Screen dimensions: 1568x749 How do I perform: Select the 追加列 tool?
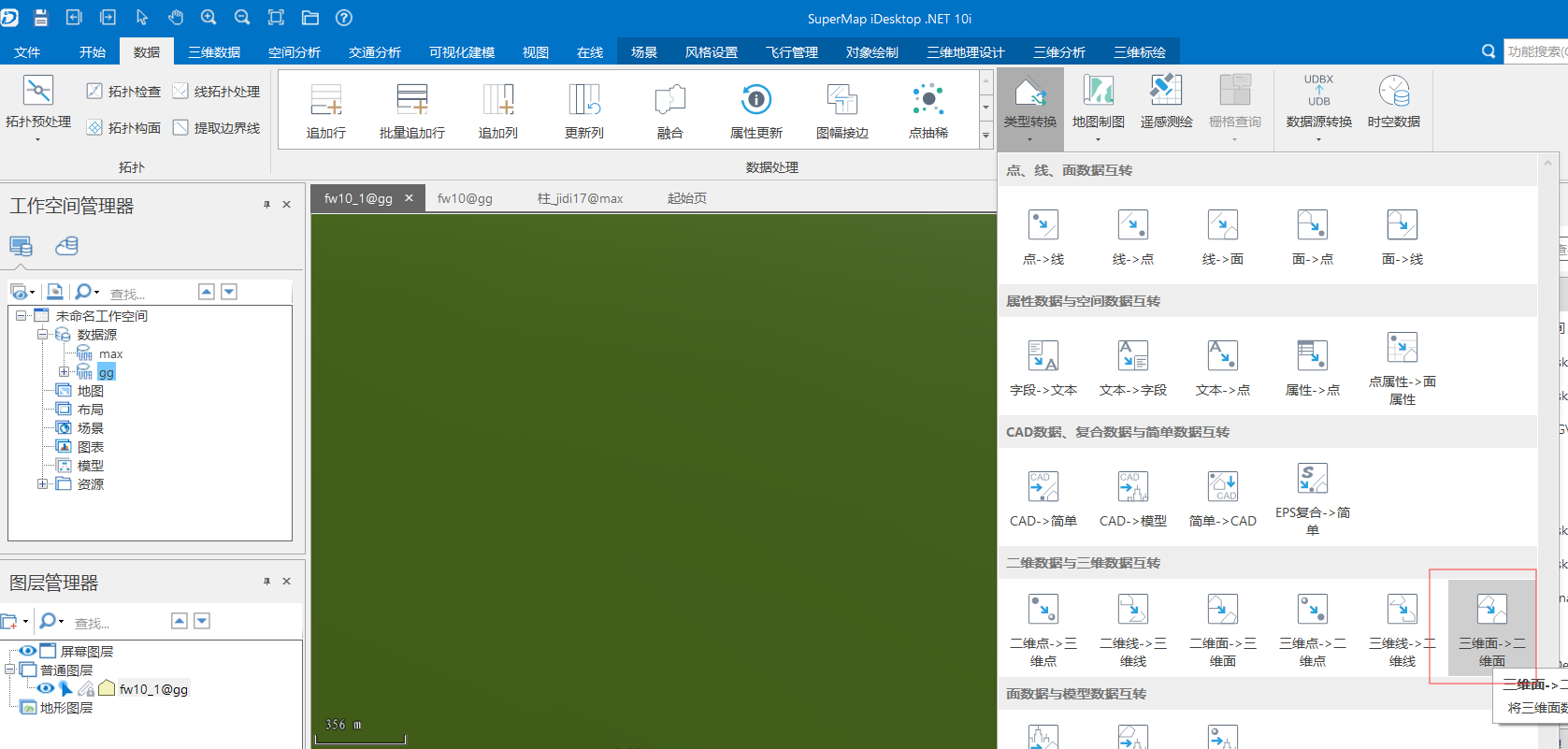(x=497, y=110)
